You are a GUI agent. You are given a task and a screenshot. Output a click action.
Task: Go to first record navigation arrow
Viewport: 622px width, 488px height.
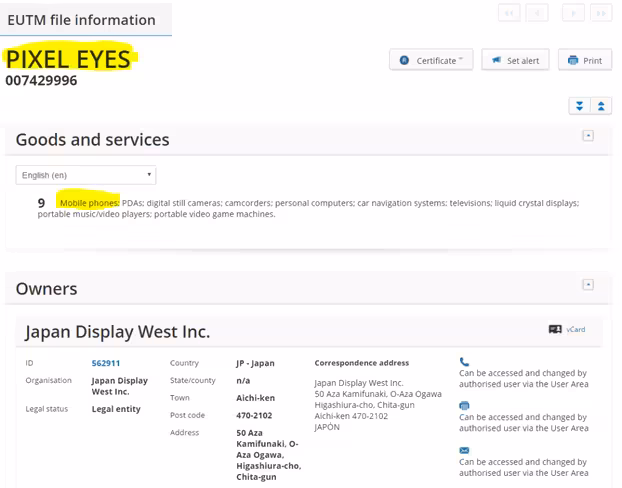click(509, 13)
